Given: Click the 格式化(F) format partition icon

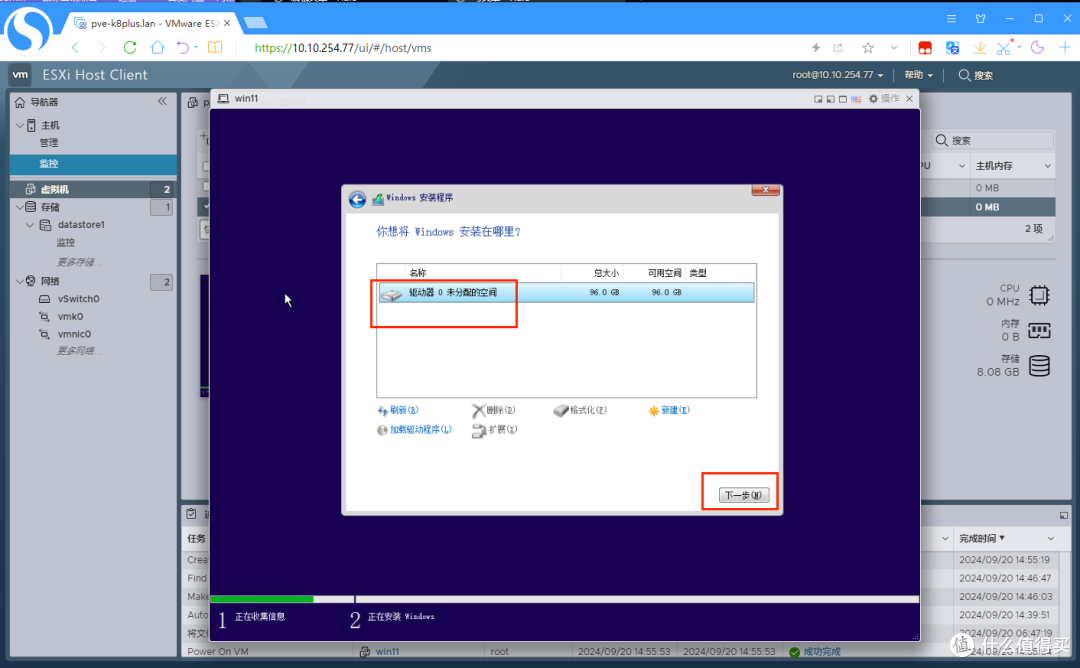Looking at the screenshot, I should click(561, 411).
